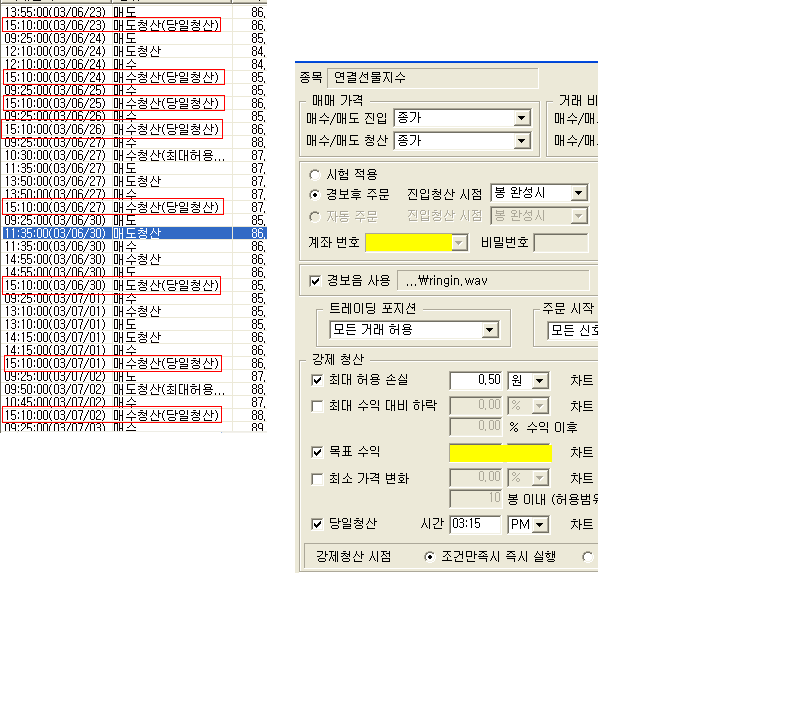Uncheck the 최대 허용 손실 checkbox
787x723 pixels.
click(x=318, y=381)
